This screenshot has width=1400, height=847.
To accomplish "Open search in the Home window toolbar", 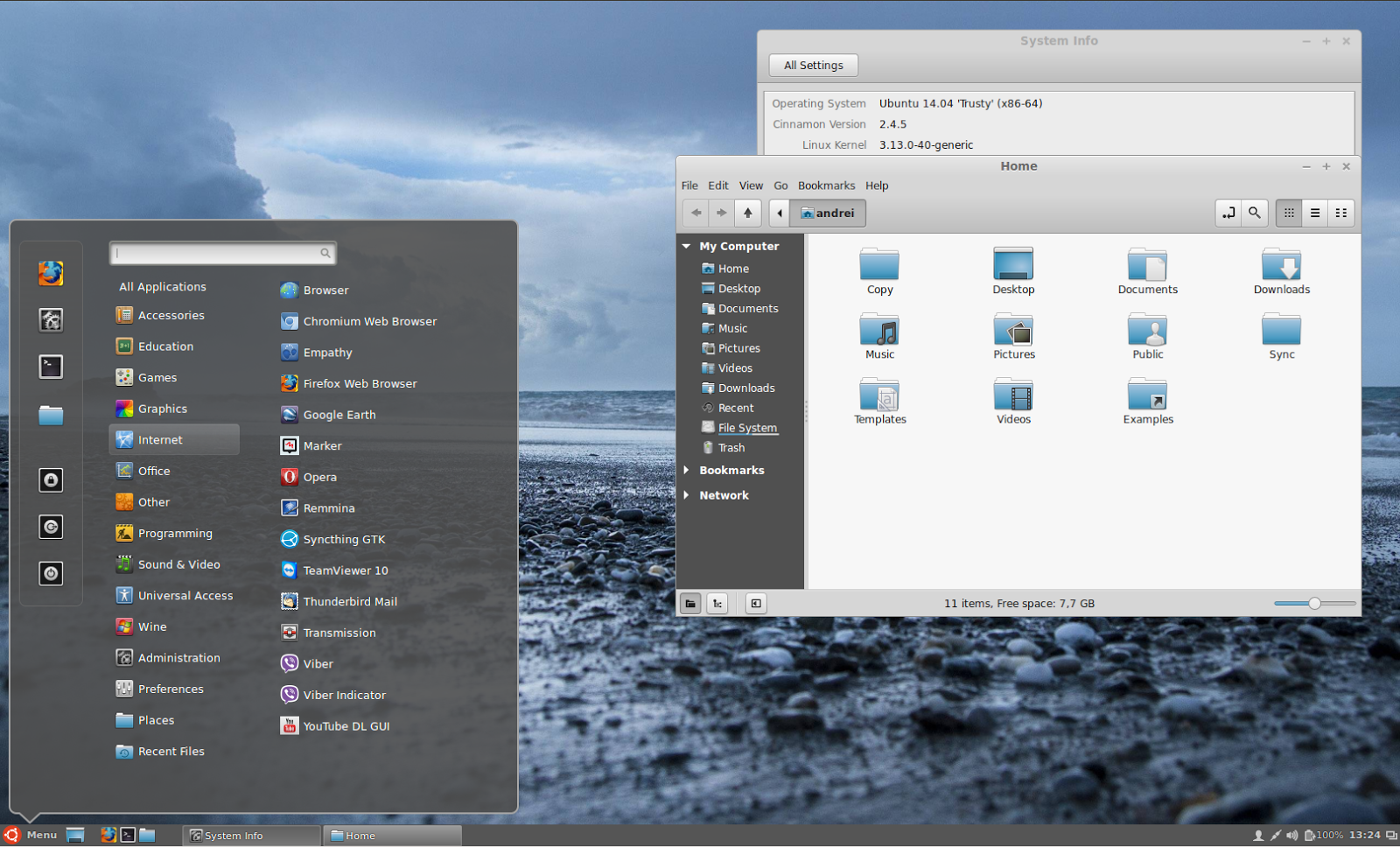I will coord(1254,213).
